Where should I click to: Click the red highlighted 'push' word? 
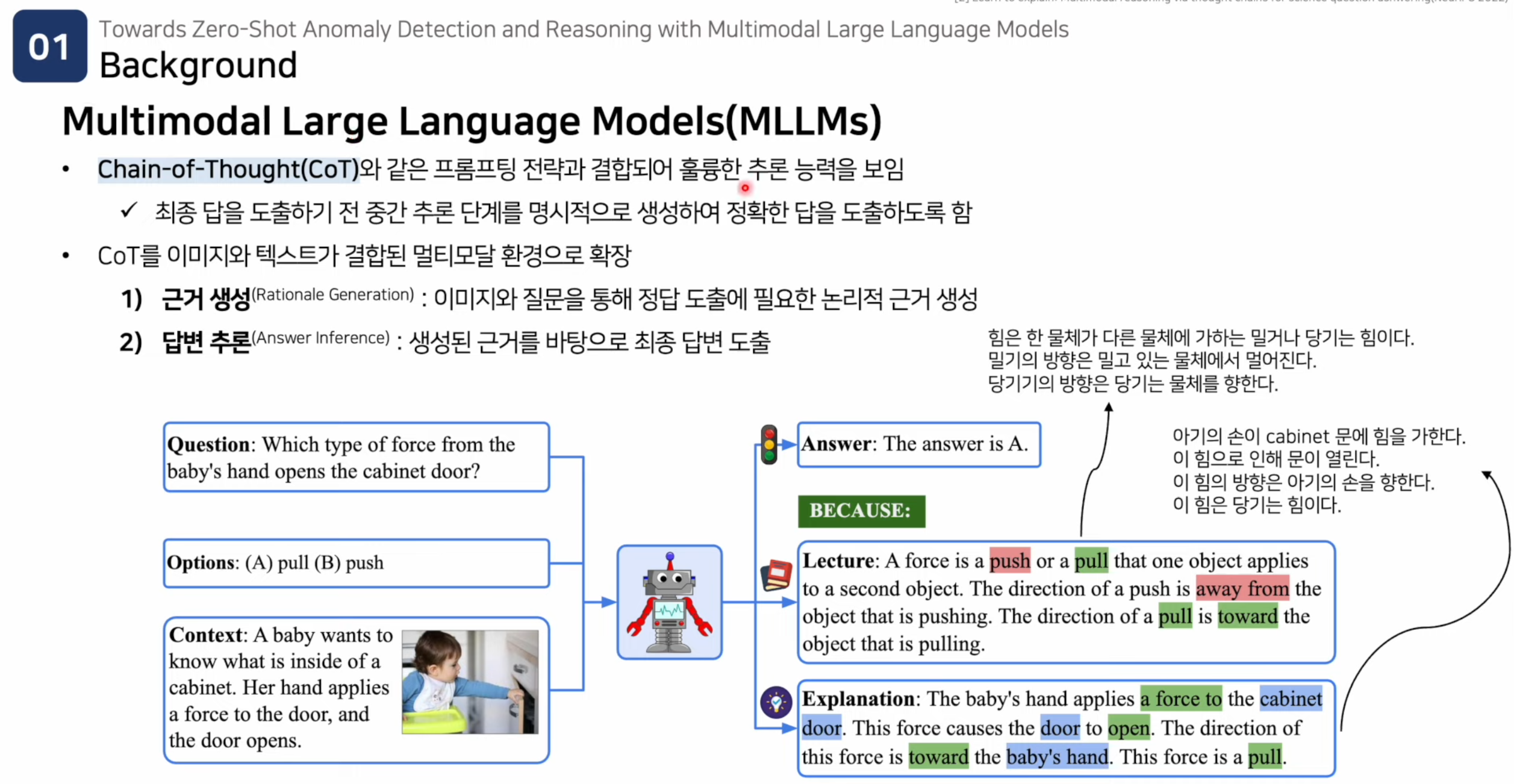pos(1009,561)
